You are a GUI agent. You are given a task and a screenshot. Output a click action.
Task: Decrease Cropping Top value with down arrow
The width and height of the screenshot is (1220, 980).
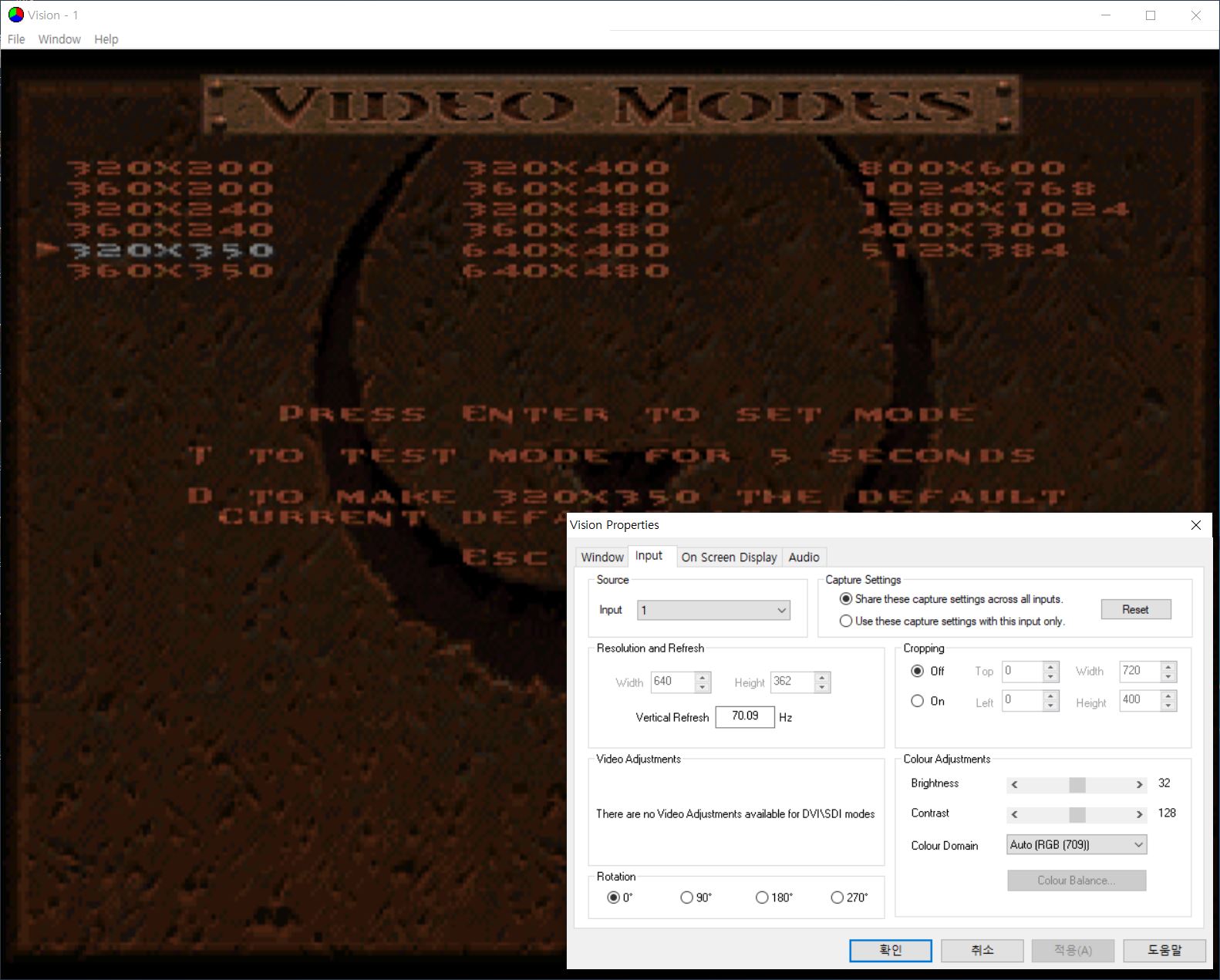1050,677
